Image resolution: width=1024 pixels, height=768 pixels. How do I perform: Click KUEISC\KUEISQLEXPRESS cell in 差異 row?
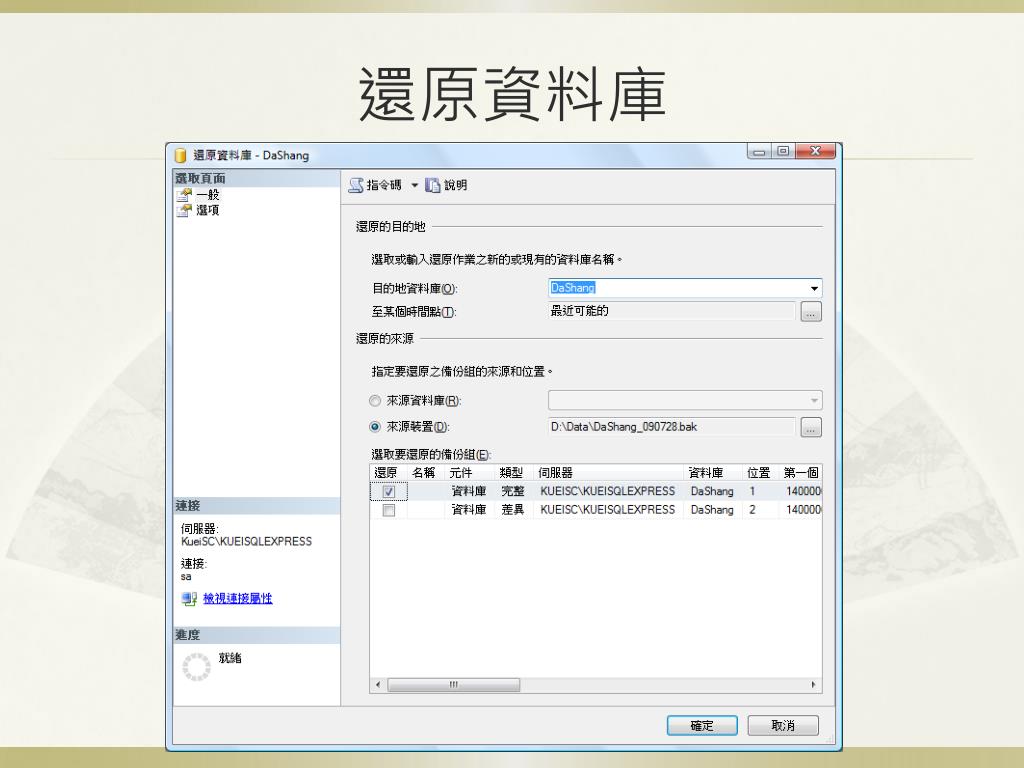click(x=608, y=509)
